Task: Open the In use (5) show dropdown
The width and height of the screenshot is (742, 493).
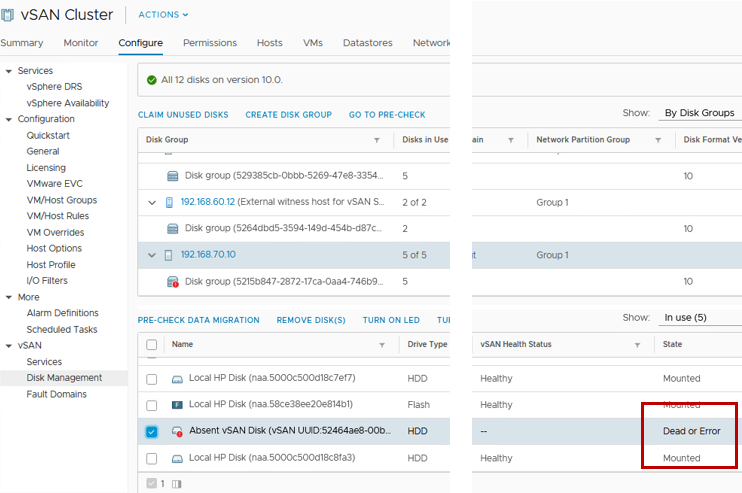Action: click(x=700, y=317)
